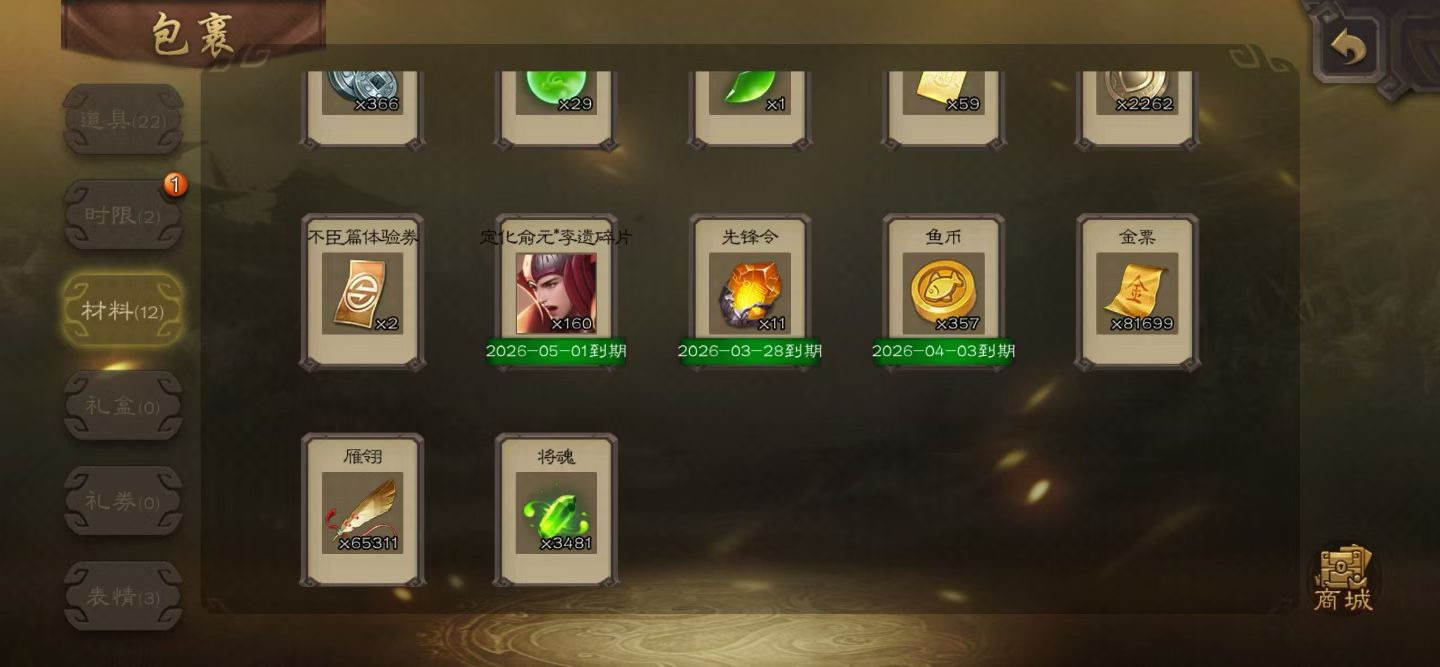The image size is (1440, 667).
Task: Switch to the 礼券(0) tab
Action: point(123,501)
